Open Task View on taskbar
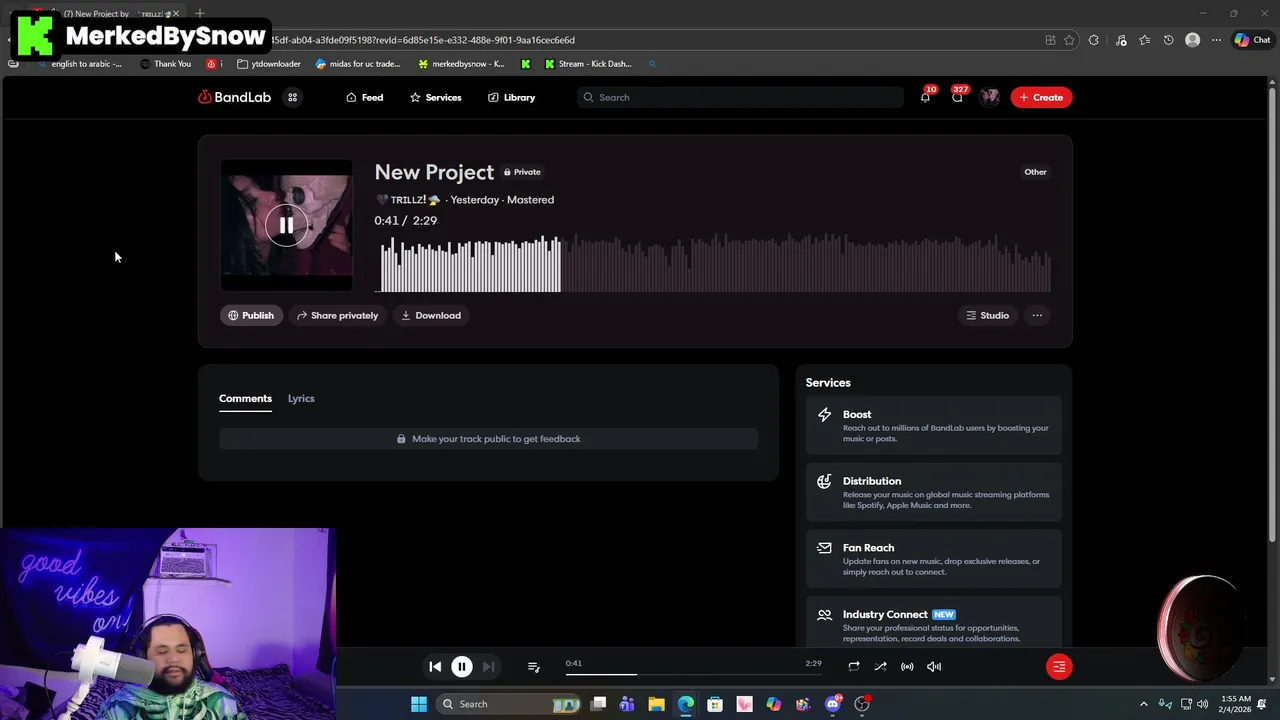 click(598, 704)
